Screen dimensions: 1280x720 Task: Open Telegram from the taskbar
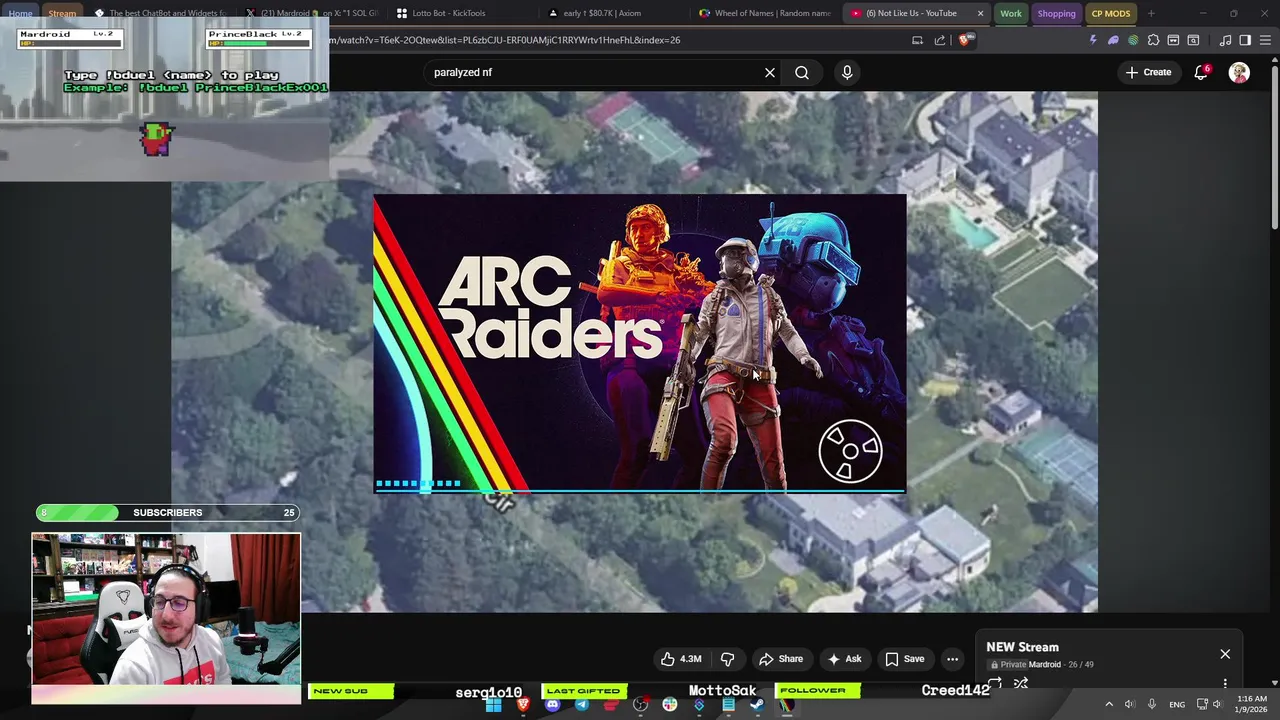click(582, 704)
